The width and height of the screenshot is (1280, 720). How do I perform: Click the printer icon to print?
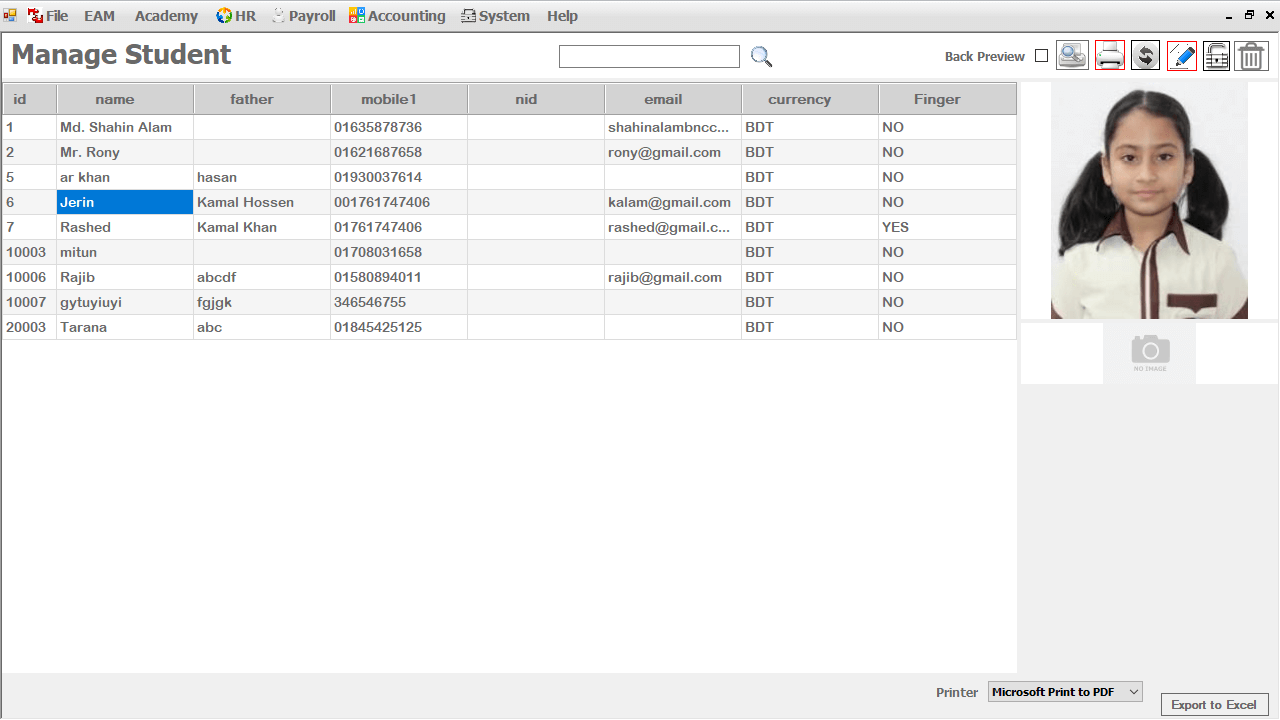pos(1110,56)
